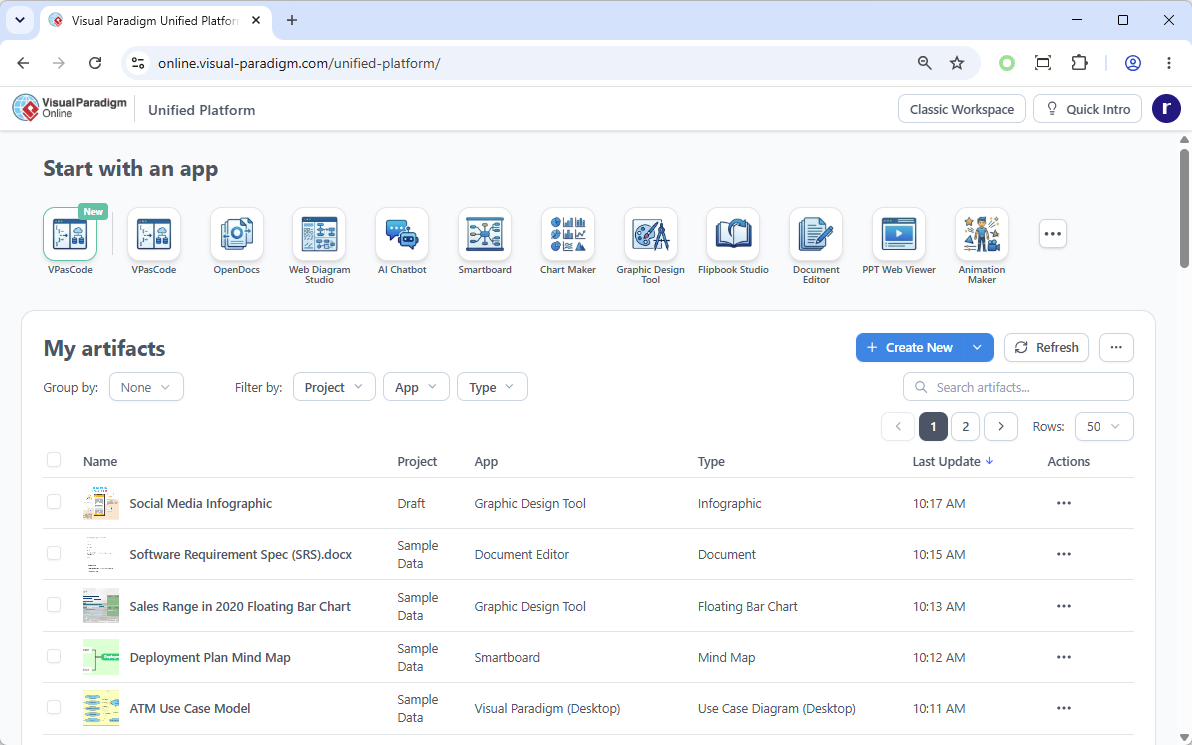Open more options next to Refresh
Viewport: 1192px width, 745px height.
(1116, 347)
